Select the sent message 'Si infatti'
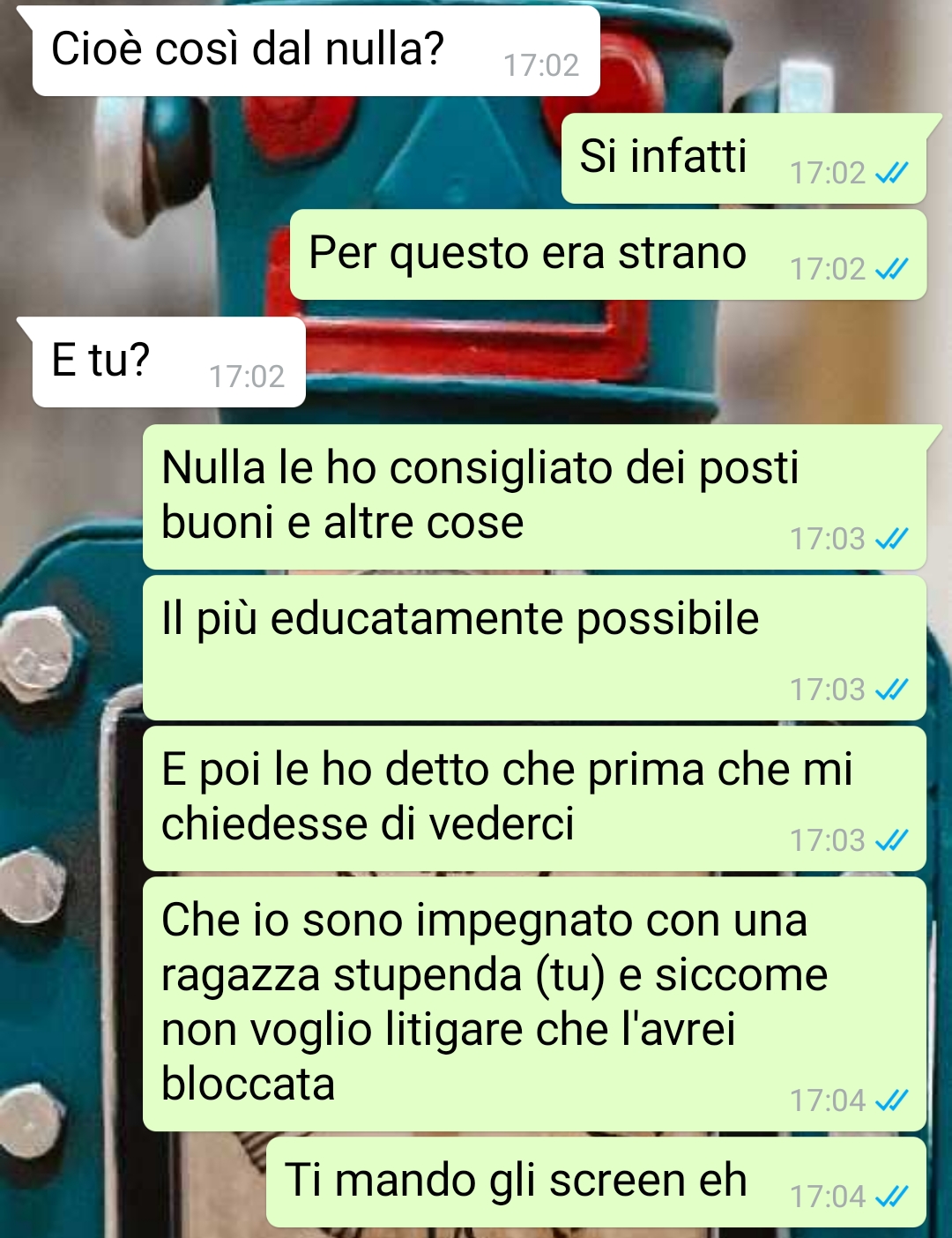 (x=744, y=159)
